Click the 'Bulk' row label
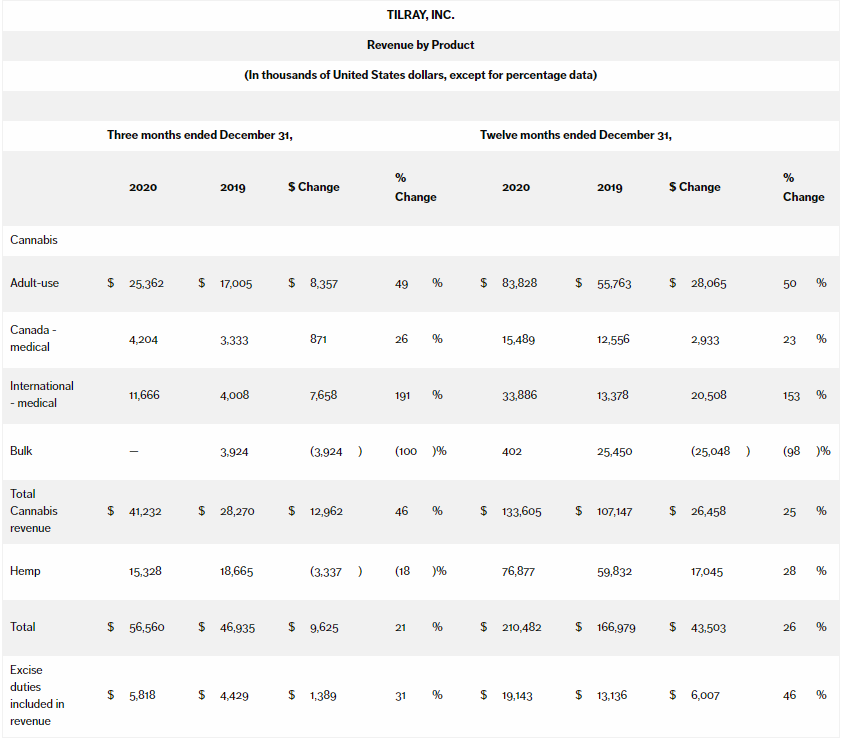Viewport: 844px width, 742px height. click(x=21, y=451)
